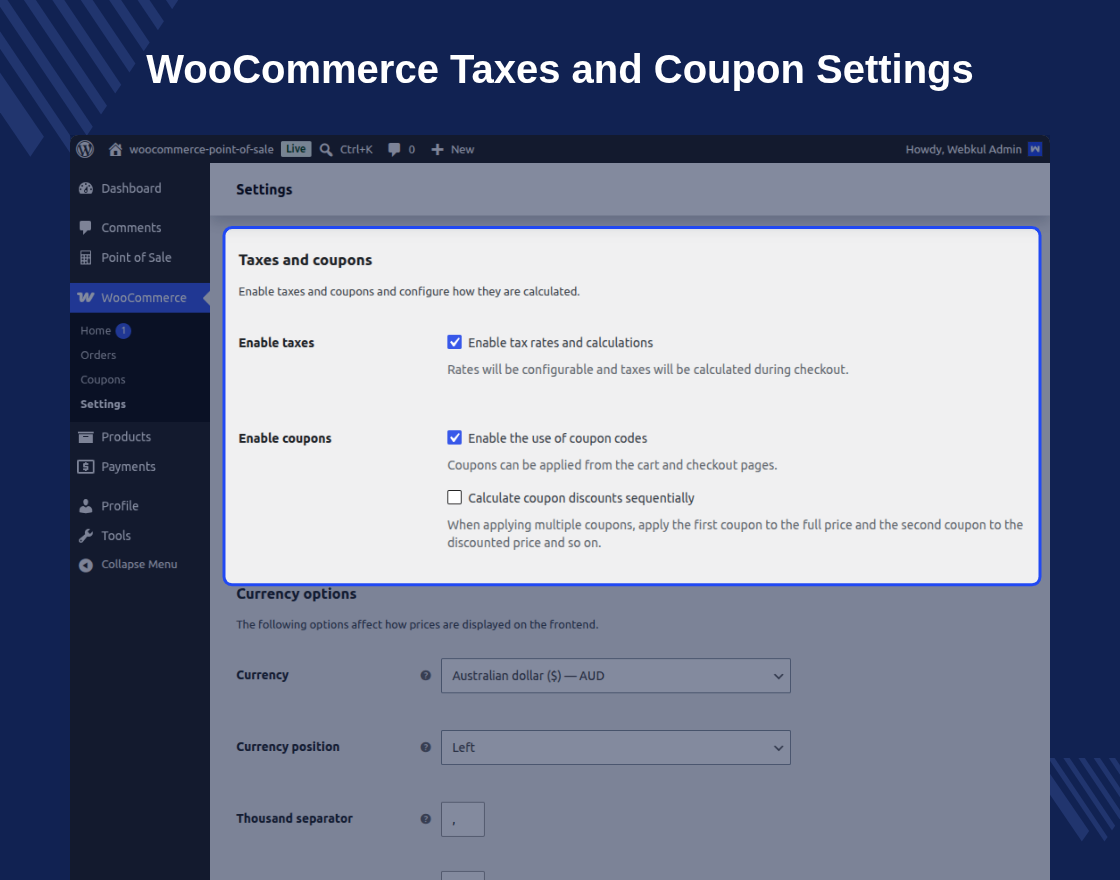Click the Profile person icon
This screenshot has width=1120, height=880.
pyautogui.click(x=86, y=506)
